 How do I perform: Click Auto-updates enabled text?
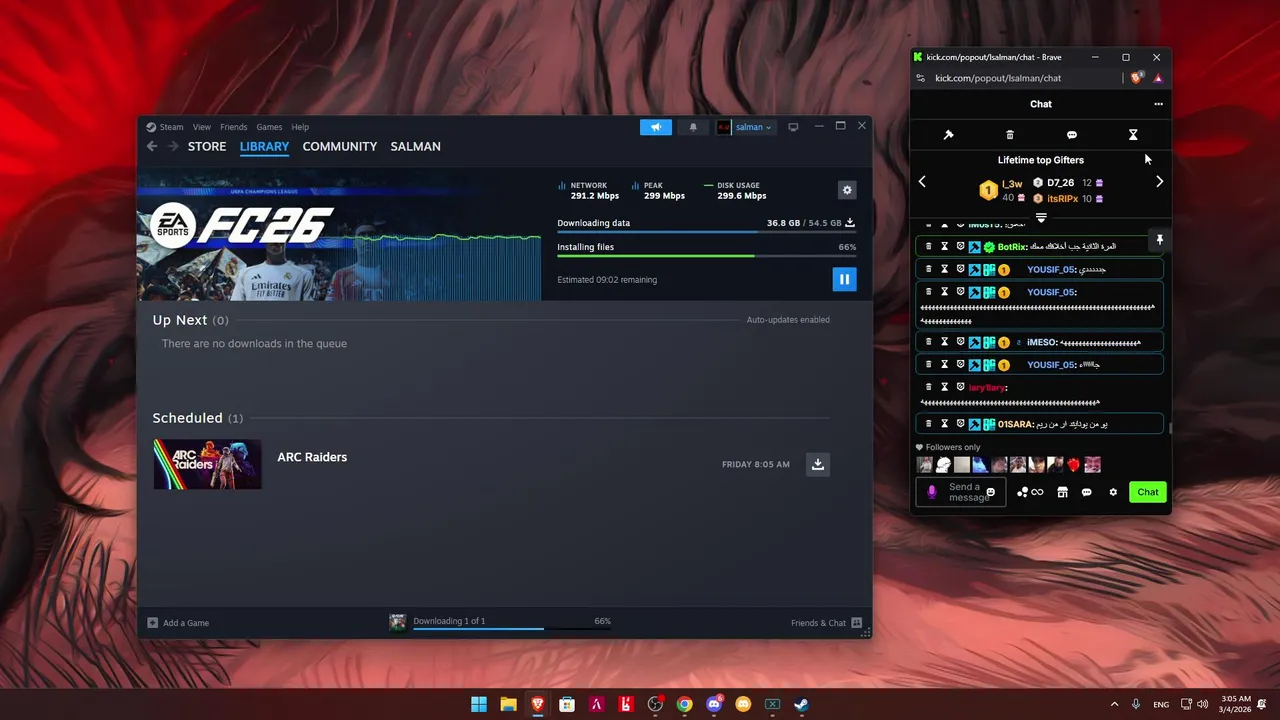pyautogui.click(x=788, y=320)
